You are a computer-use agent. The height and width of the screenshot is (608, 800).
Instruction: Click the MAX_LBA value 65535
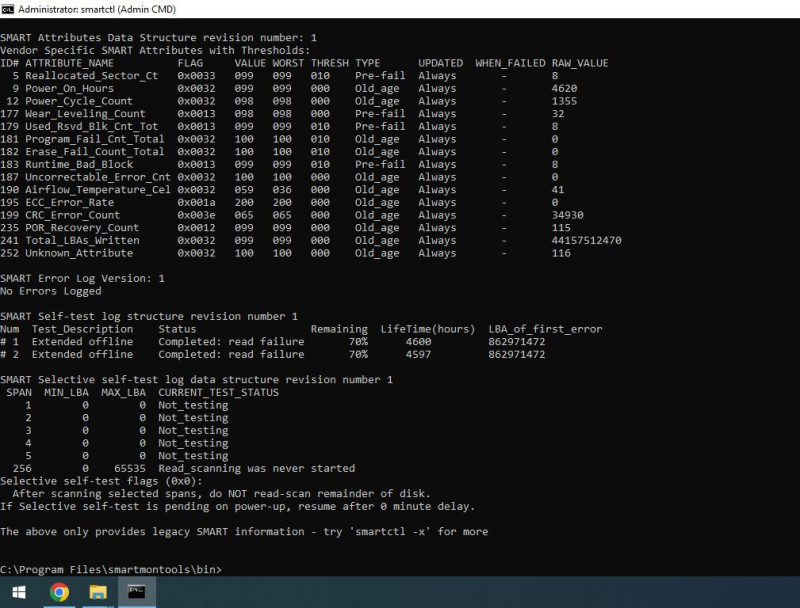(130, 468)
